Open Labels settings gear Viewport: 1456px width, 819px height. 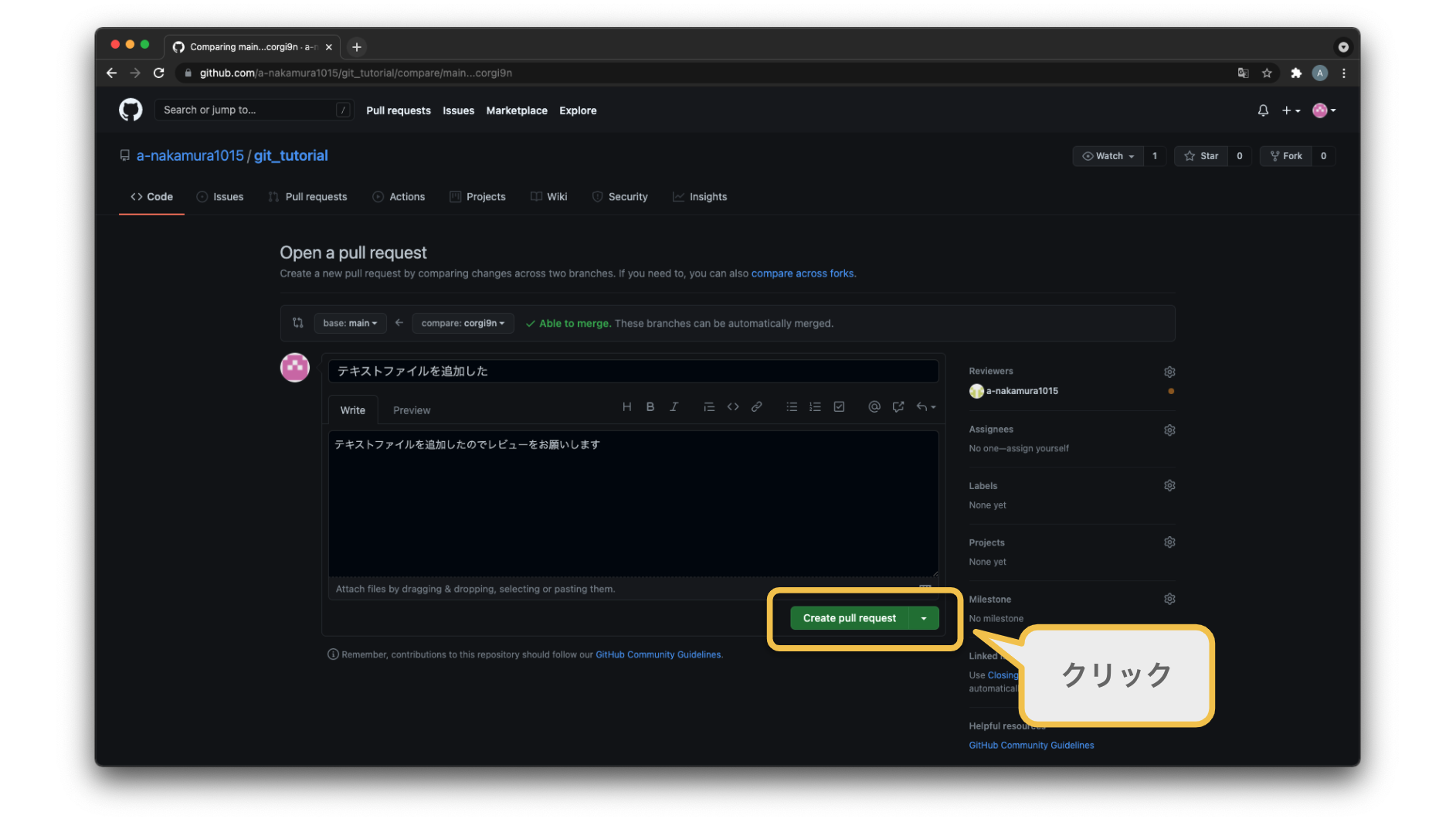1169,485
